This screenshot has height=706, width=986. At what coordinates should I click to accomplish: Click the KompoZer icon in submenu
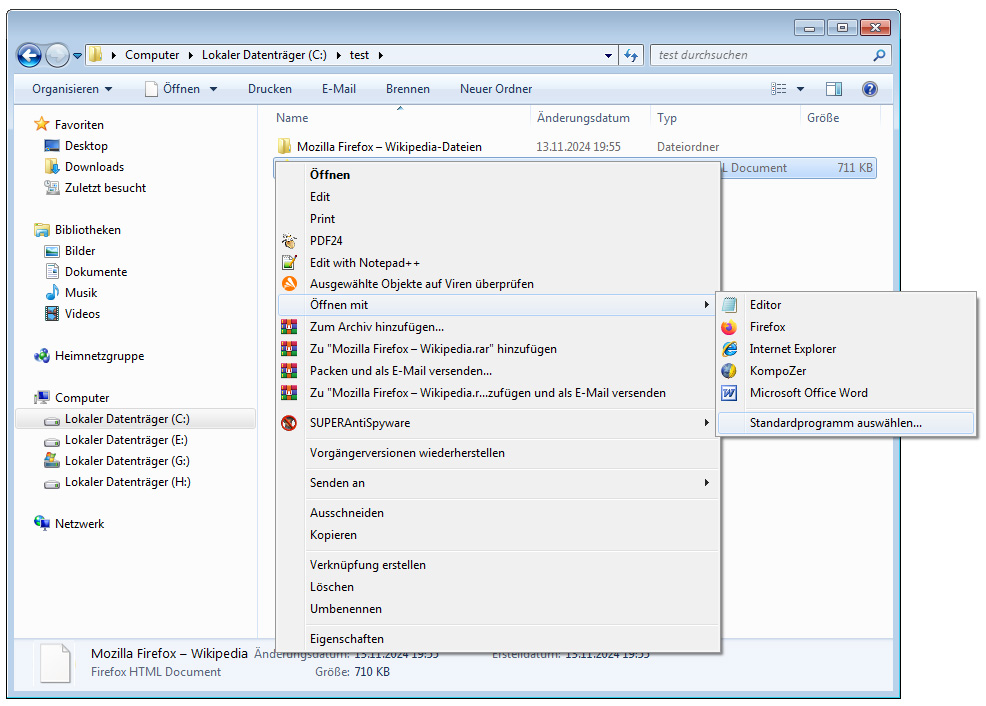tap(730, 371)
